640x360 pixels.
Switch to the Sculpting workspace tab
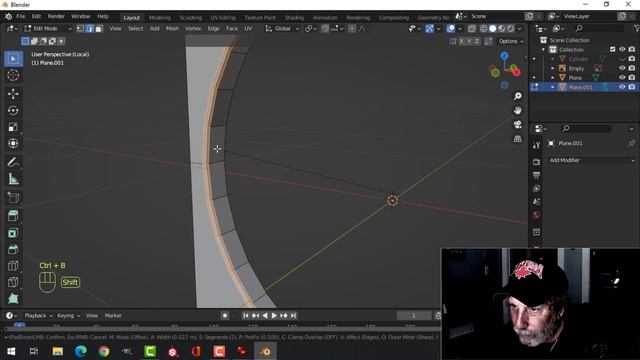(x=191, y=18)
